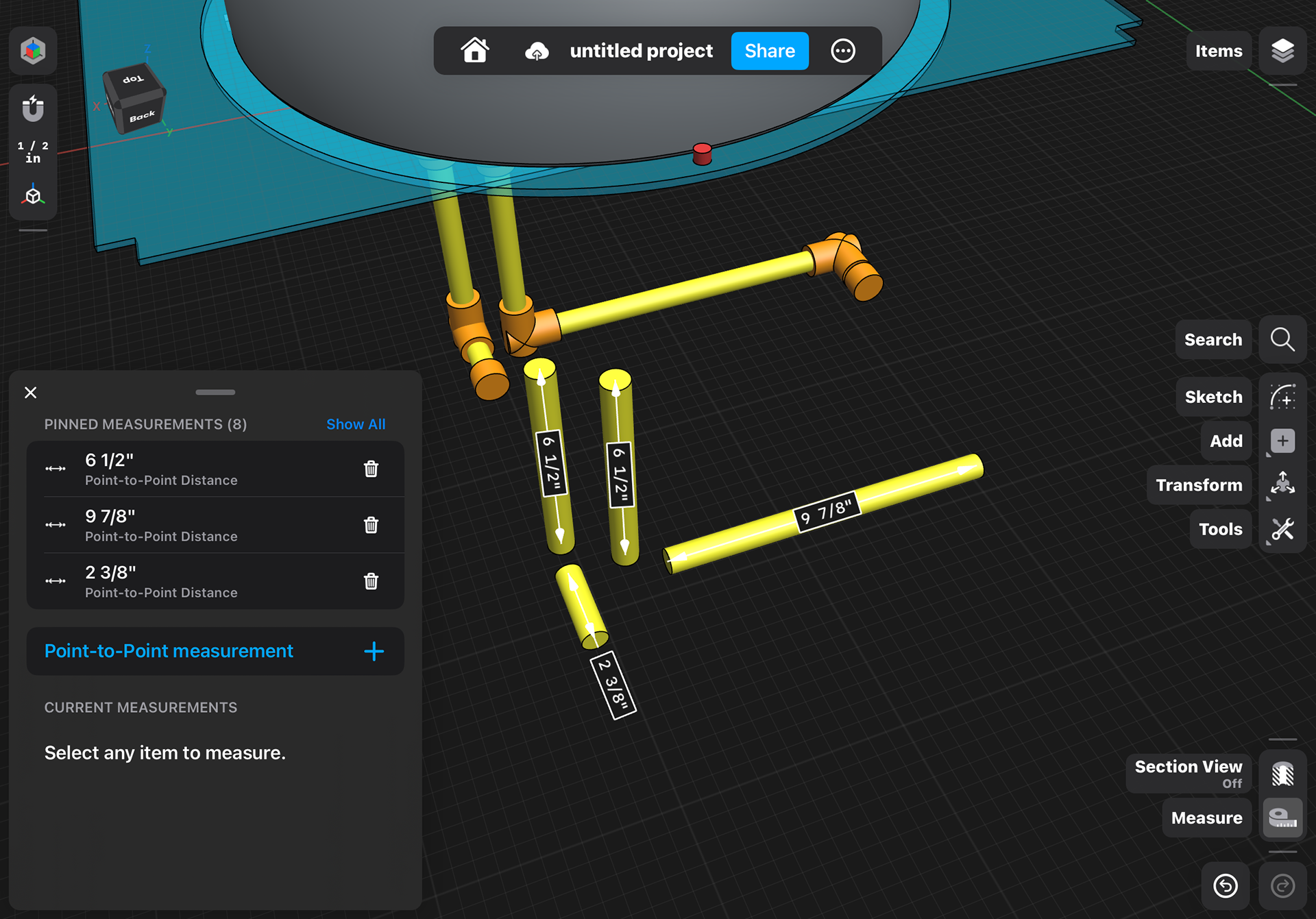
Task: Open the 1/2 in grid size selector
Action: point(33,152)
